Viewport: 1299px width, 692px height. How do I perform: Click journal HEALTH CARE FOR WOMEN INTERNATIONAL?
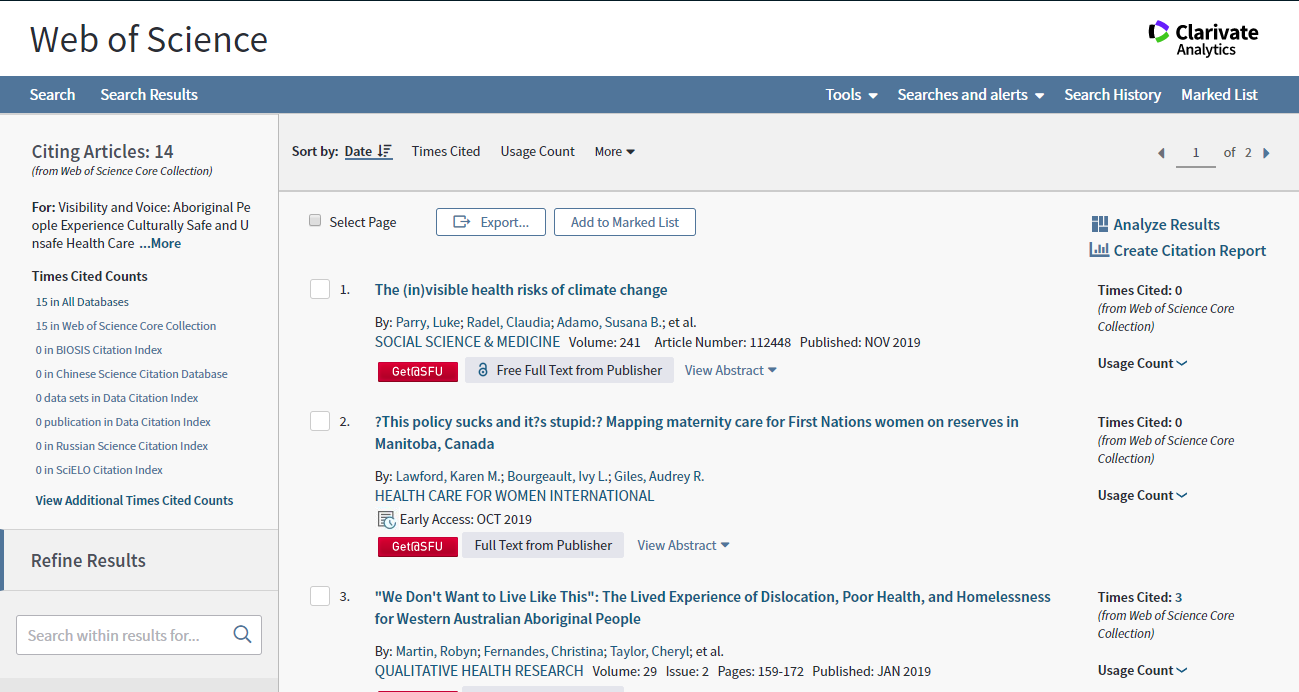pyautogui.click(x=514, y=495)
